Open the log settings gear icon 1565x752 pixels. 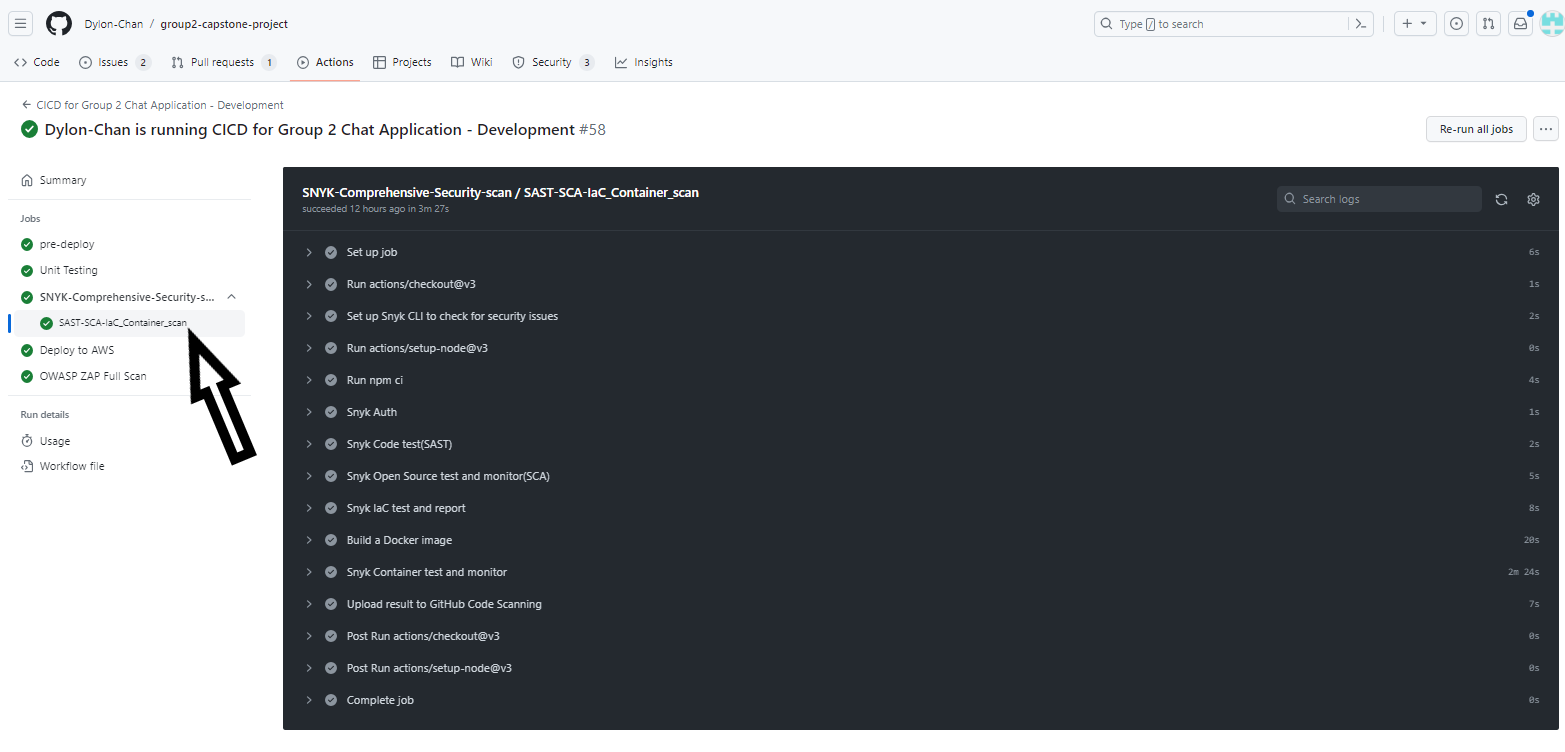(x=1533, y=199)
